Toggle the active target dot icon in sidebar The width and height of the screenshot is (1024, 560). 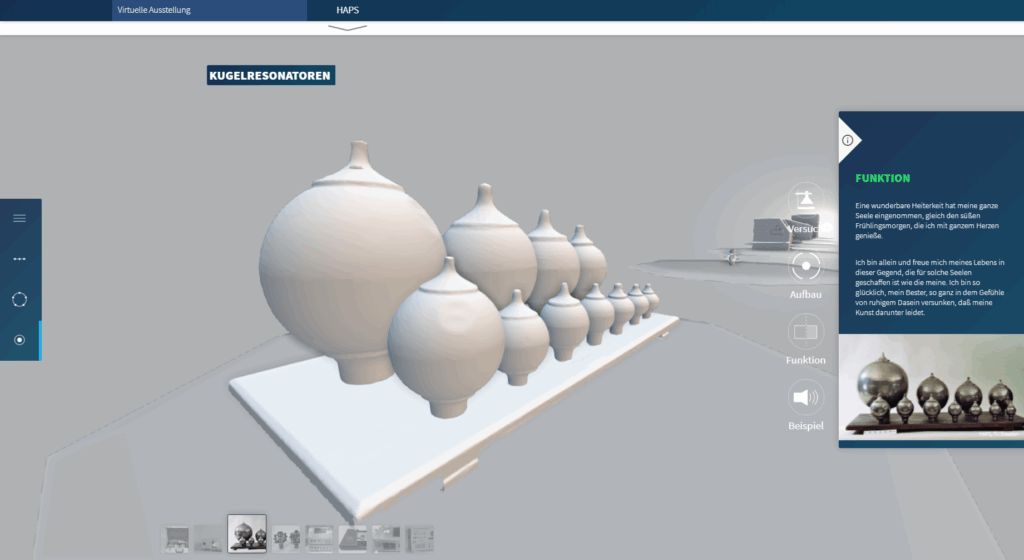[20, 340]
